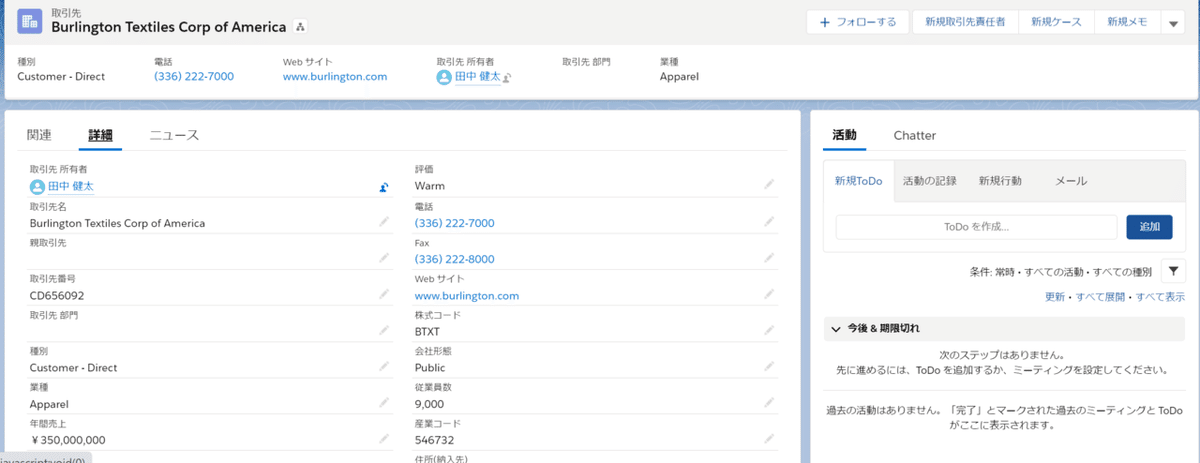Click CD656092 account number value
The image size is (1200, 463).
point(57,296)
